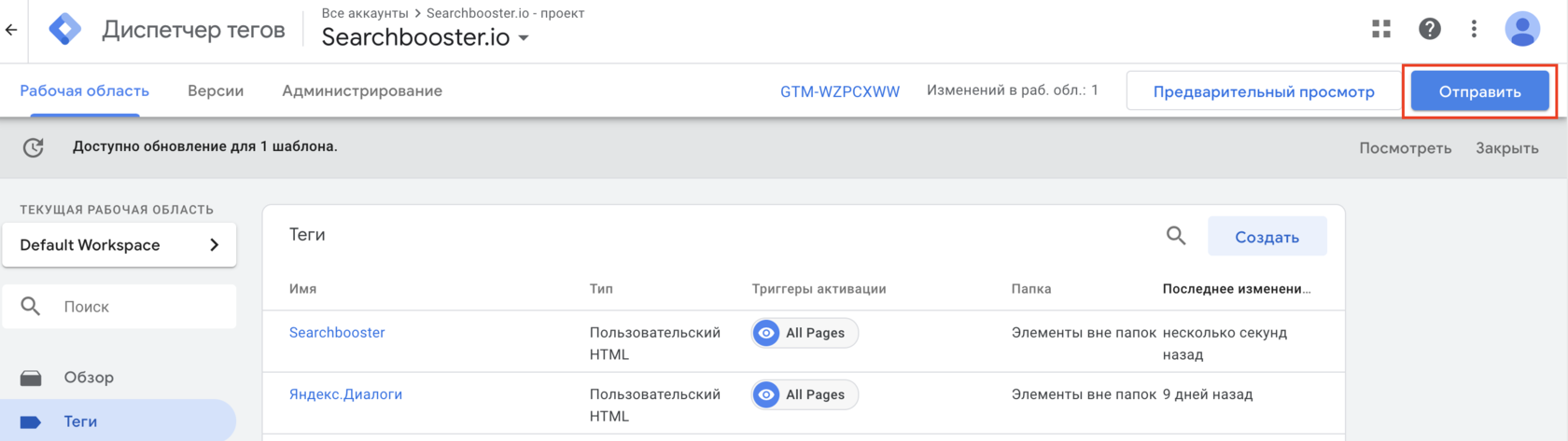Click All Pages trigger for Searchbooster tag
This screenshot has height=441, width=1568.
point(805,333)
